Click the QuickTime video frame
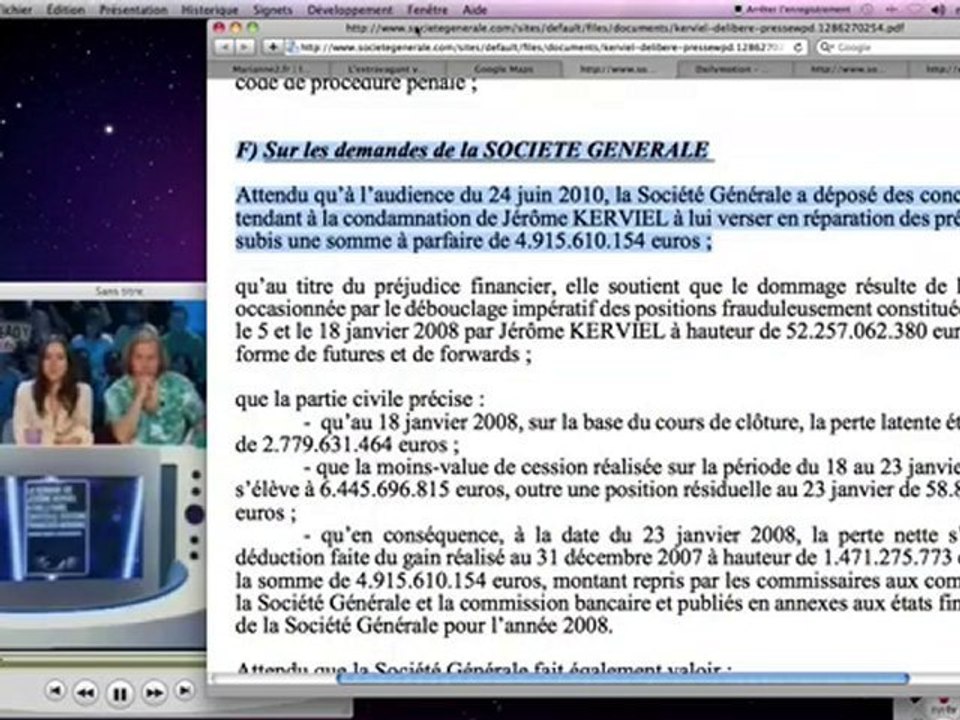Screen dimensions: 960x720 tap(103, 474)
